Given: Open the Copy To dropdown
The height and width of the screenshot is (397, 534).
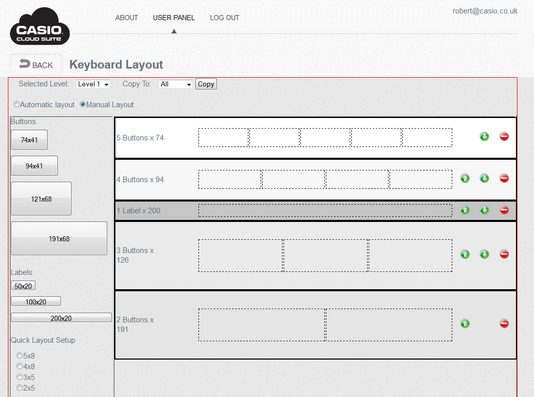Looking at the screenshot, I should 175,84.
